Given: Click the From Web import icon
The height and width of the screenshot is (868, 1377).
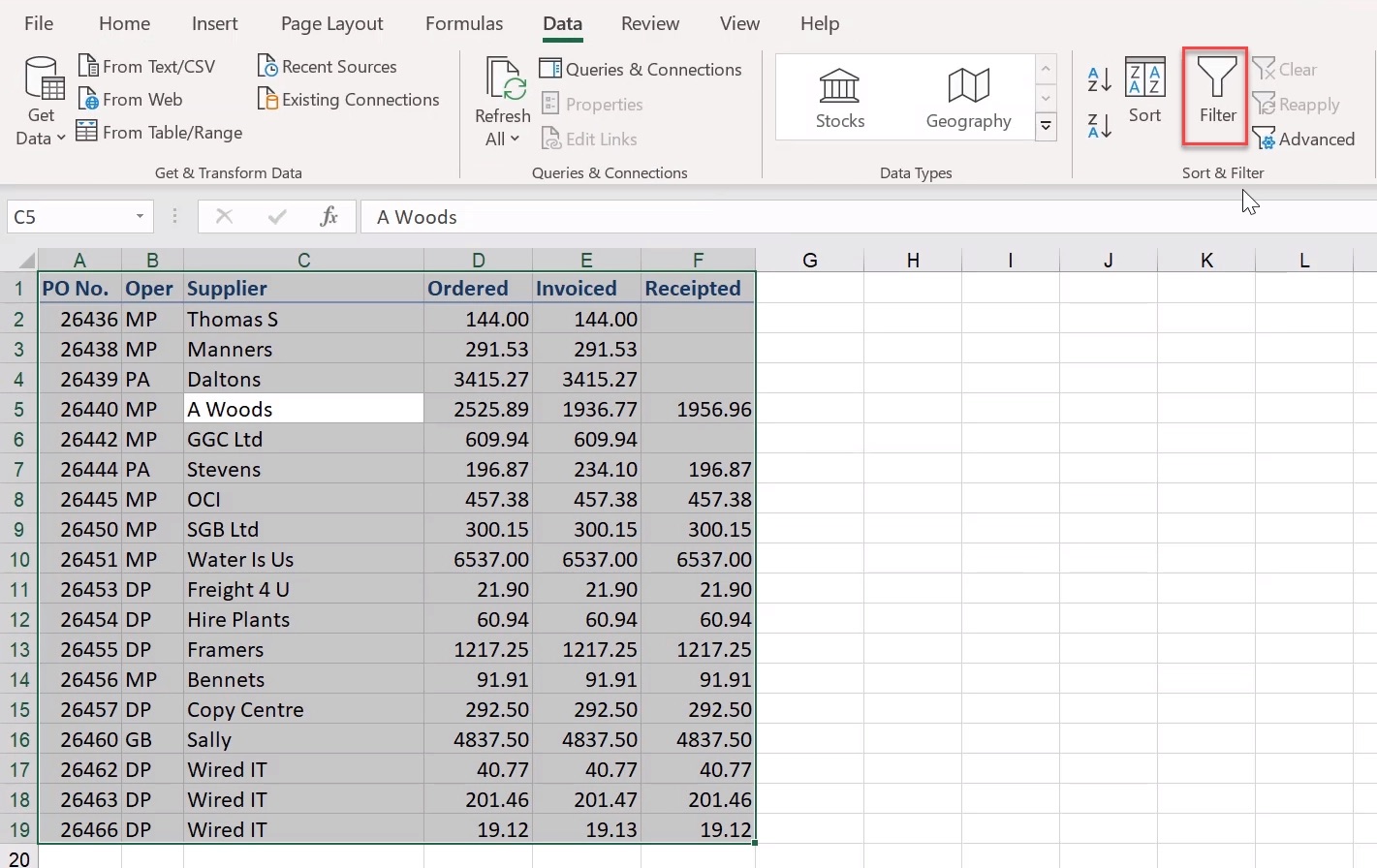Looking at the screenshot, I should [88, 100].
